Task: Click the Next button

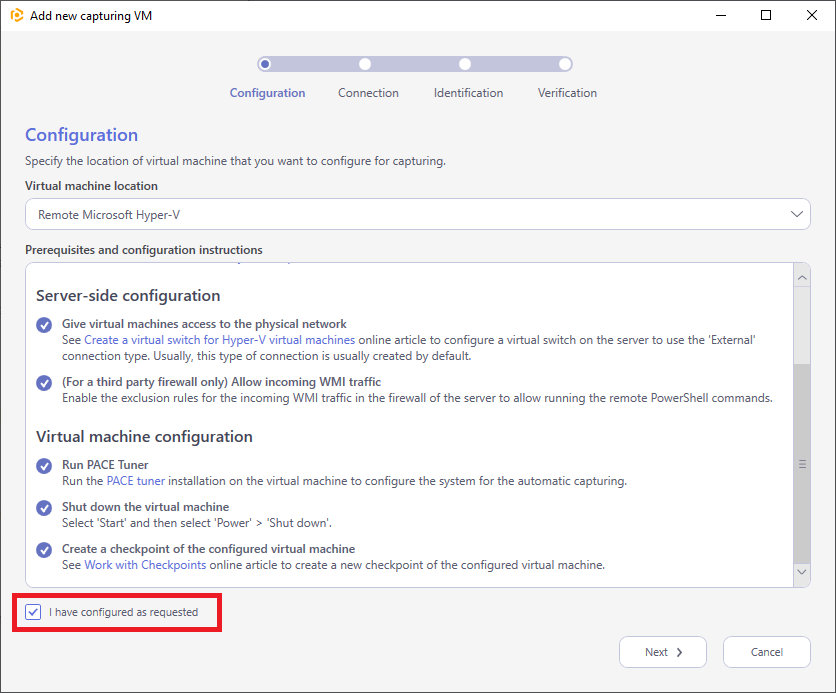Action: pyautogui.click(x=663, y=652)
